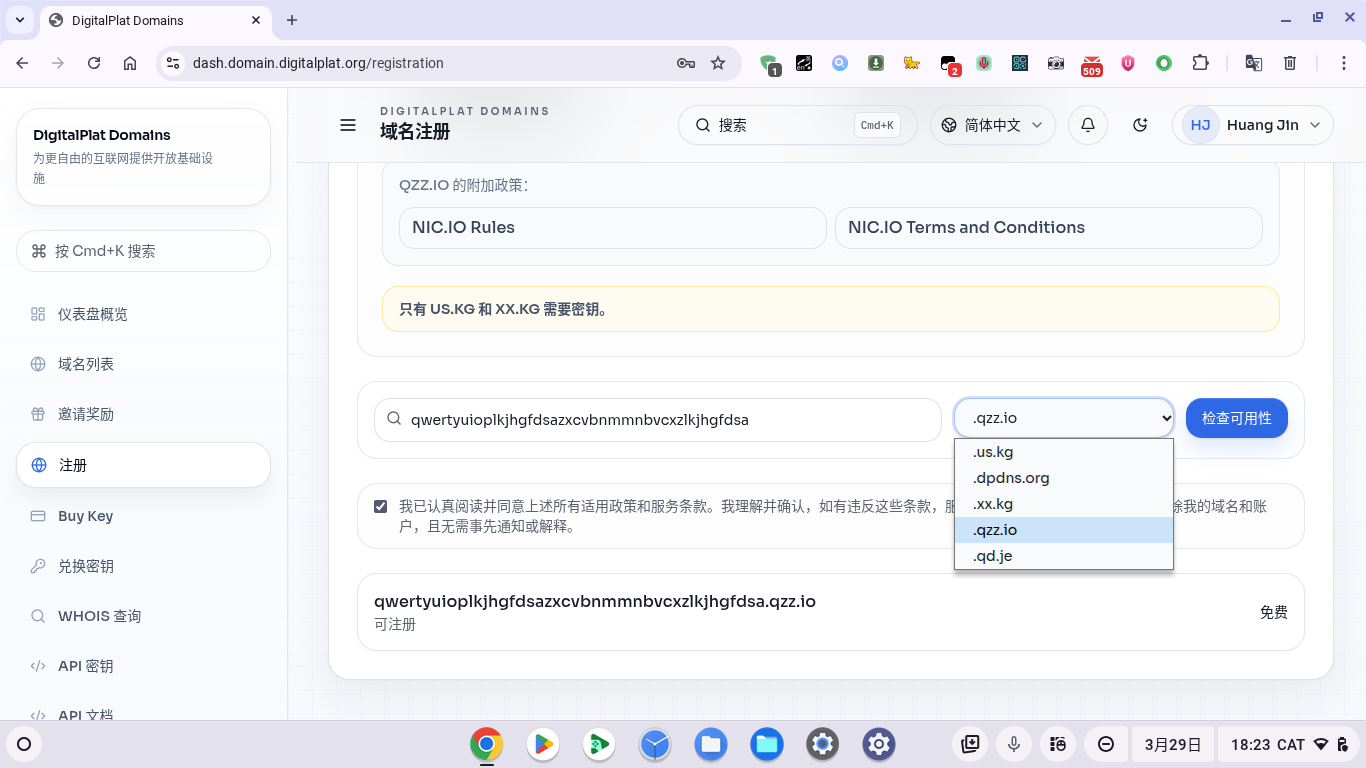
Task: Select .dpdns.org from the suffix list
Action: pyautogui.click(x=1011, y=478)
